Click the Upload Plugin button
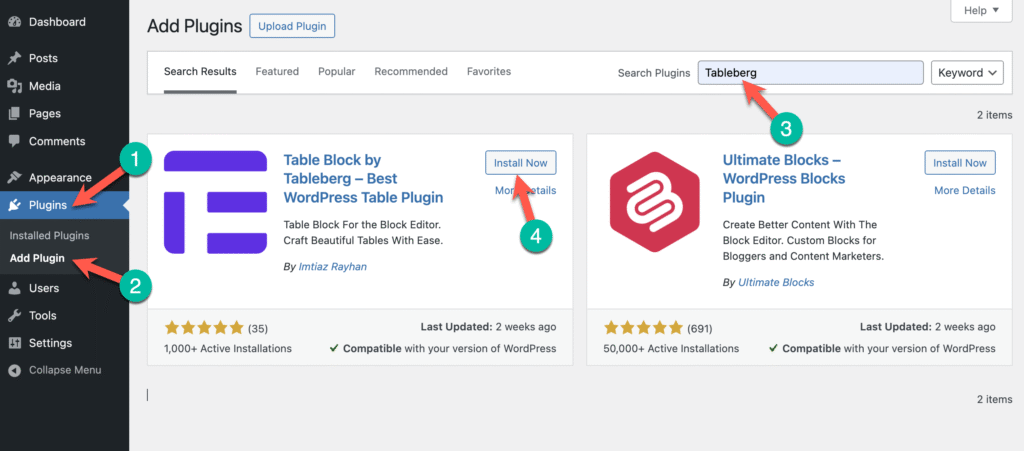This screenshot has width=1024, height=451. pyautogui.click(x=292, y=26)
